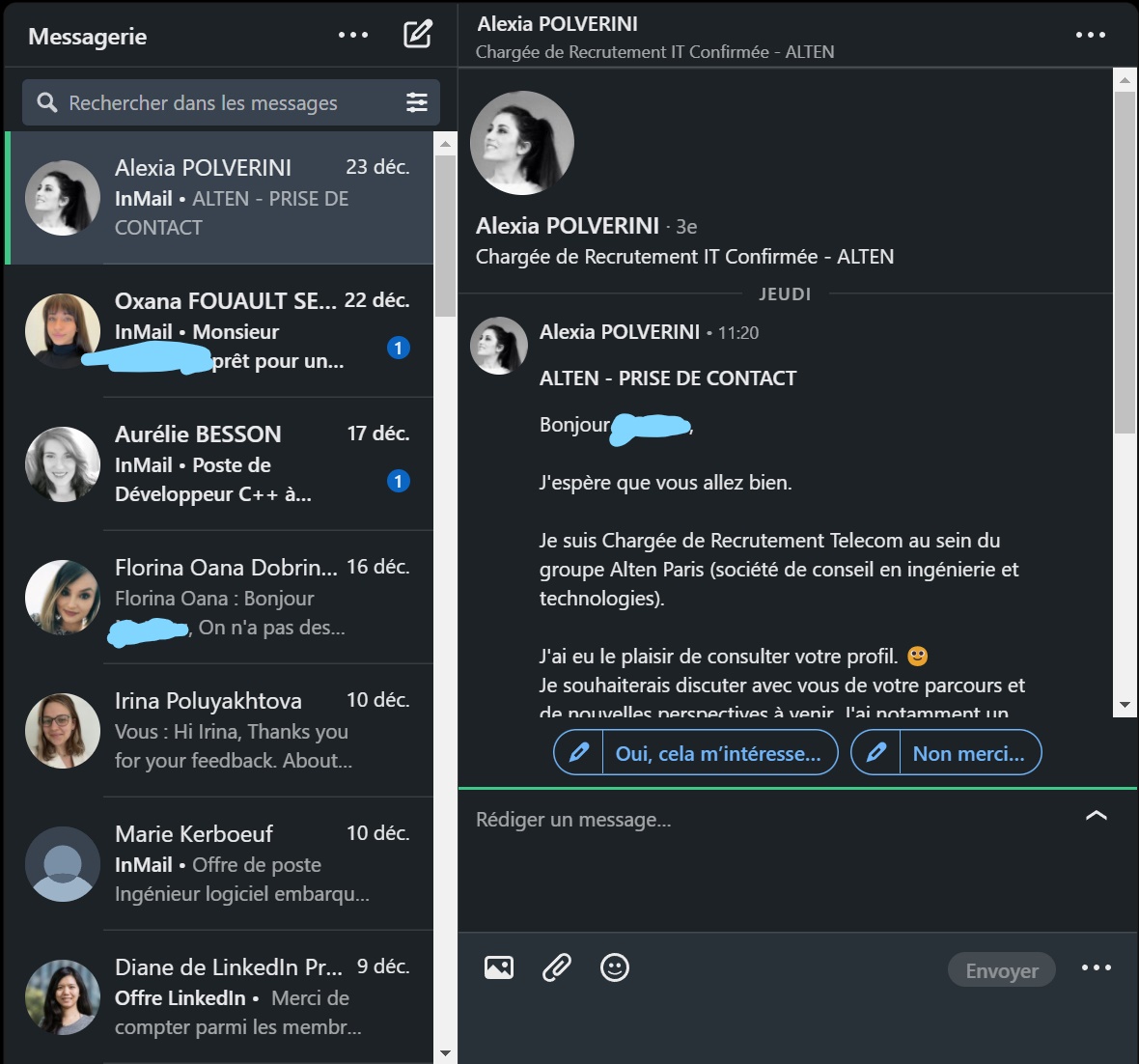The image size is (1139, 1064).
Task: Attach a file with the paperclip icon
Action: tap(557, 967)
